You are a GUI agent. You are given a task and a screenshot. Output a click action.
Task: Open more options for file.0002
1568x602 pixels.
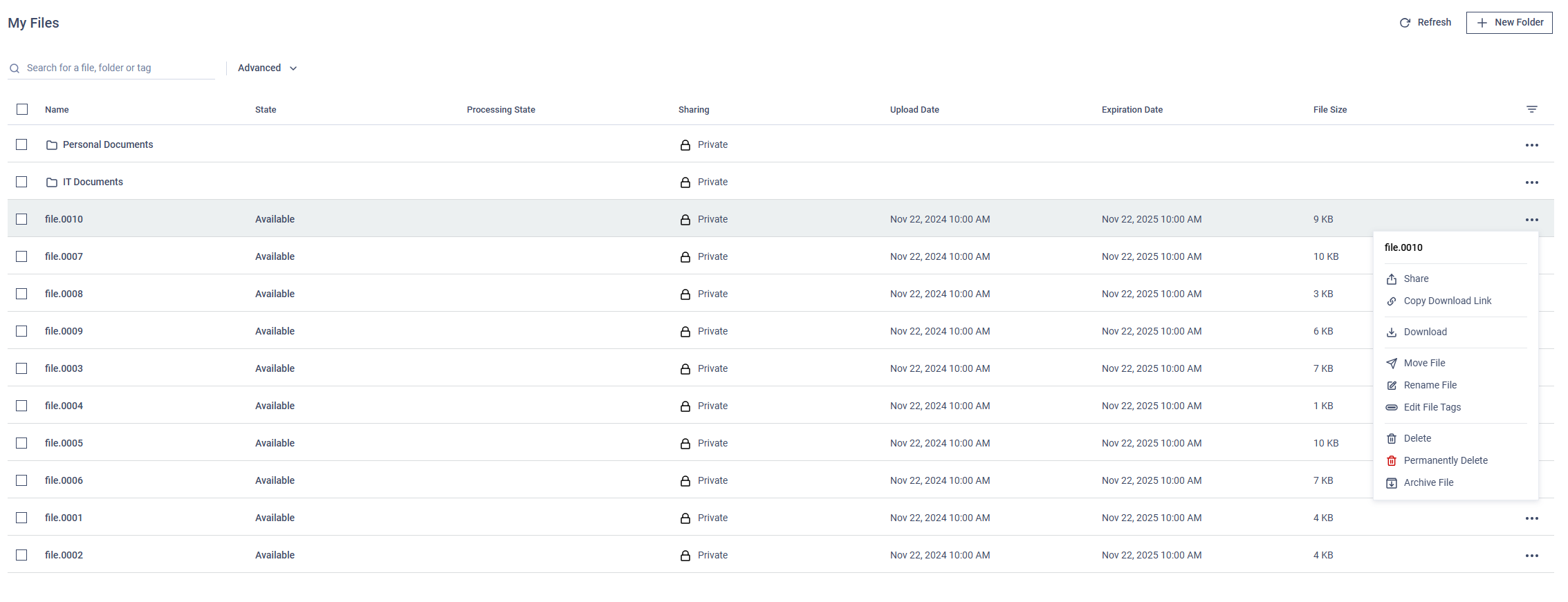click(x=1532, y=556)
